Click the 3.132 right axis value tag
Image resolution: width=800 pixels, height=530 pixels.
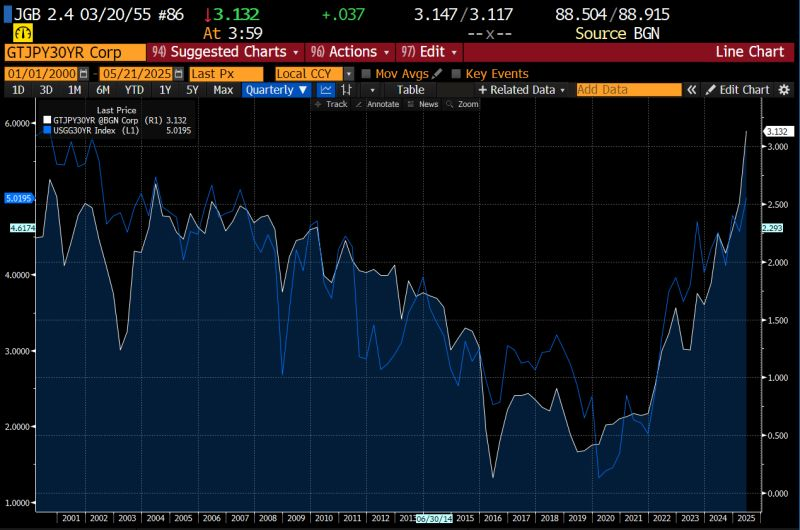pos(777,132)
